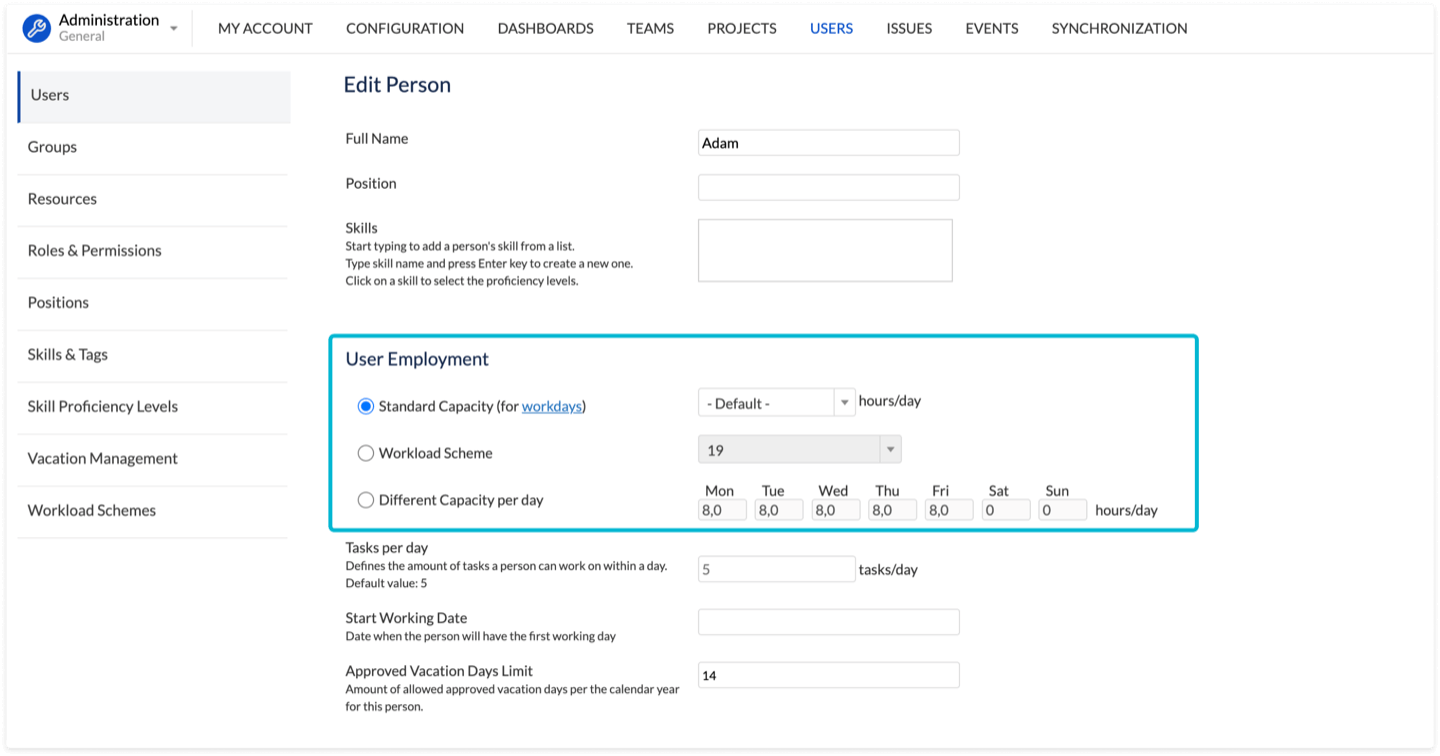The image size is (1440, 756).
Task: Open the Workload Scheme 19 dropdown
Action: [x=799, y=450]
